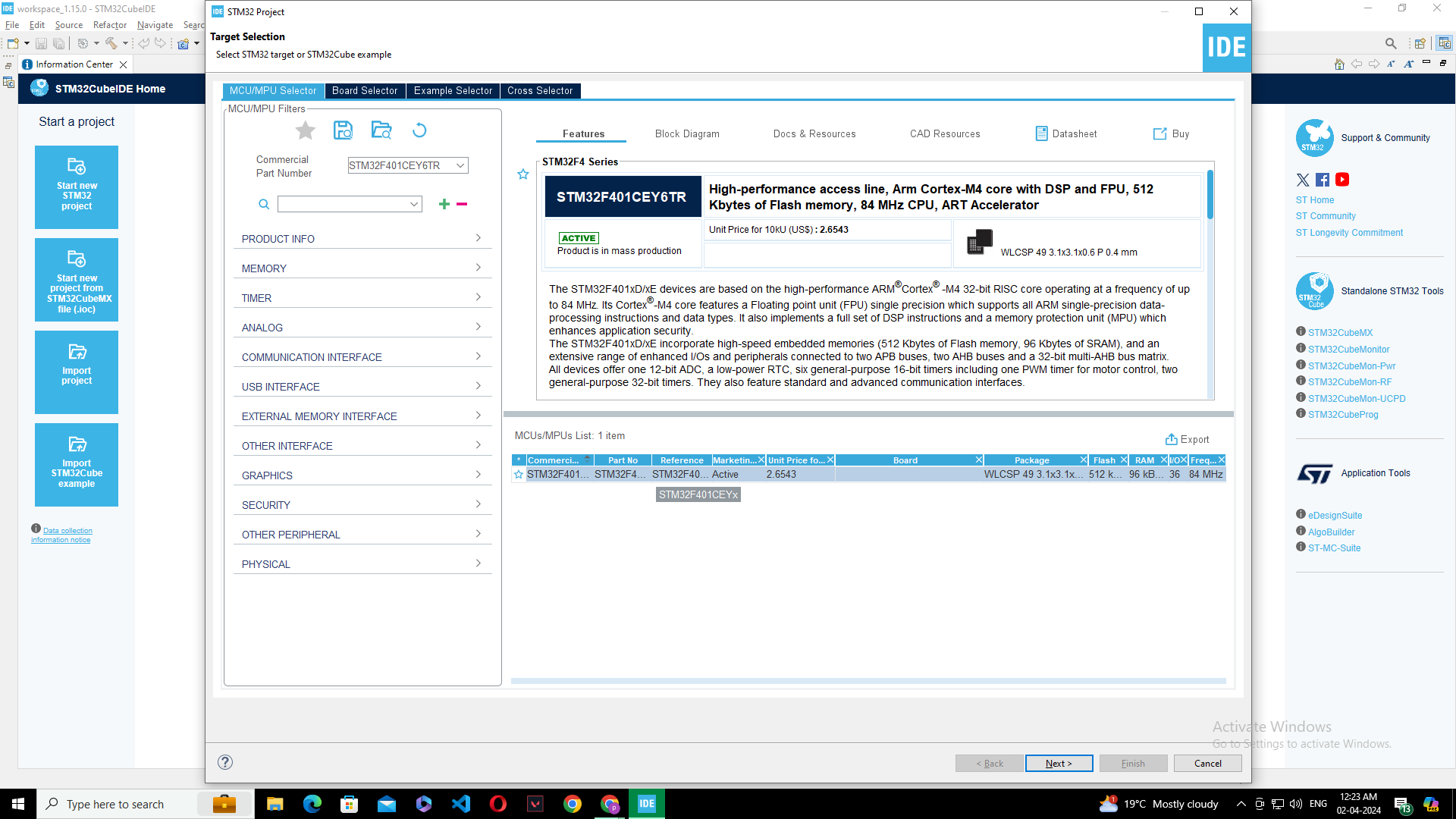Open the eDesignSuite link
This screenshot has width=1456, height=819.
point(1335,516)
